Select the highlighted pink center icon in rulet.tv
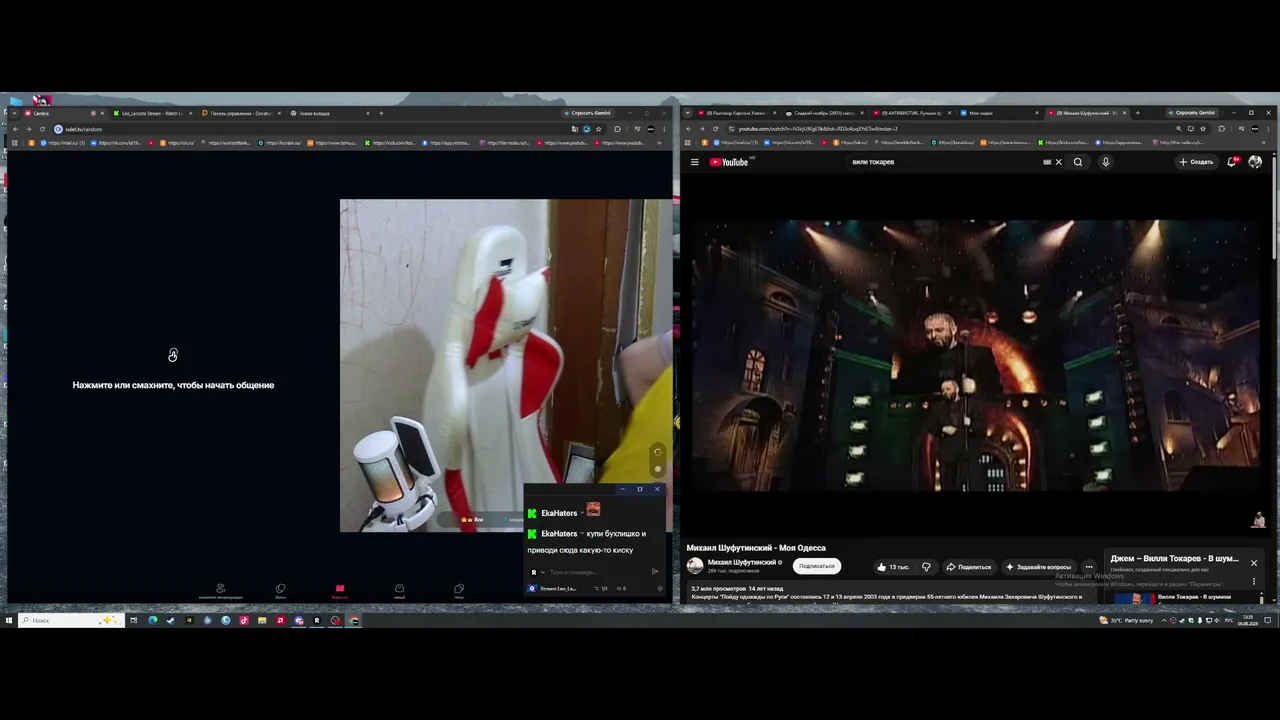This screenshot has width=1280, height=720. pos(340,588)
